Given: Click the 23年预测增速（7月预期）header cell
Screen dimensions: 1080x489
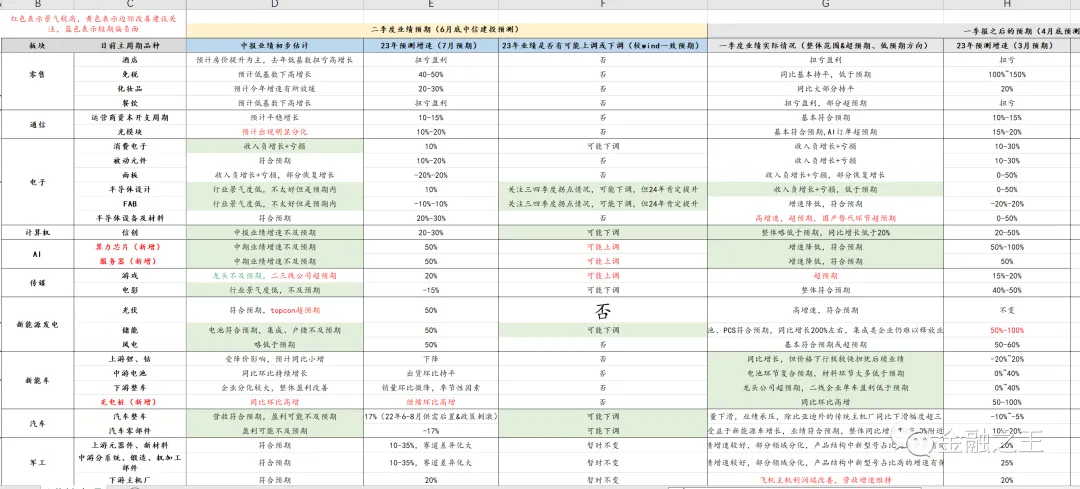Looking at the screenshot, I should tap(431, 45).
